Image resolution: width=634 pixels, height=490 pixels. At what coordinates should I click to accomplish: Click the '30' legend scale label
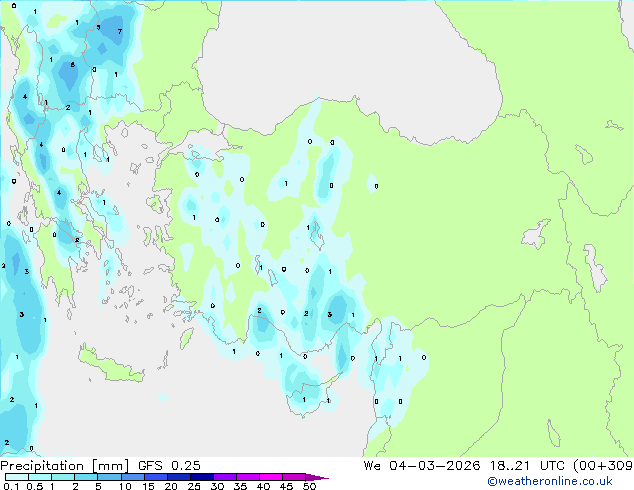[x=218, y=486]
